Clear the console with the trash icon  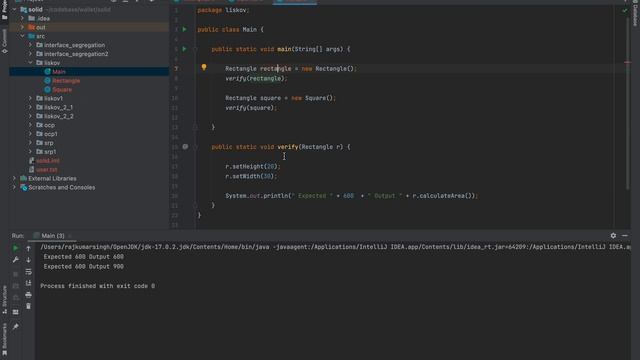(x=29, y=306)
